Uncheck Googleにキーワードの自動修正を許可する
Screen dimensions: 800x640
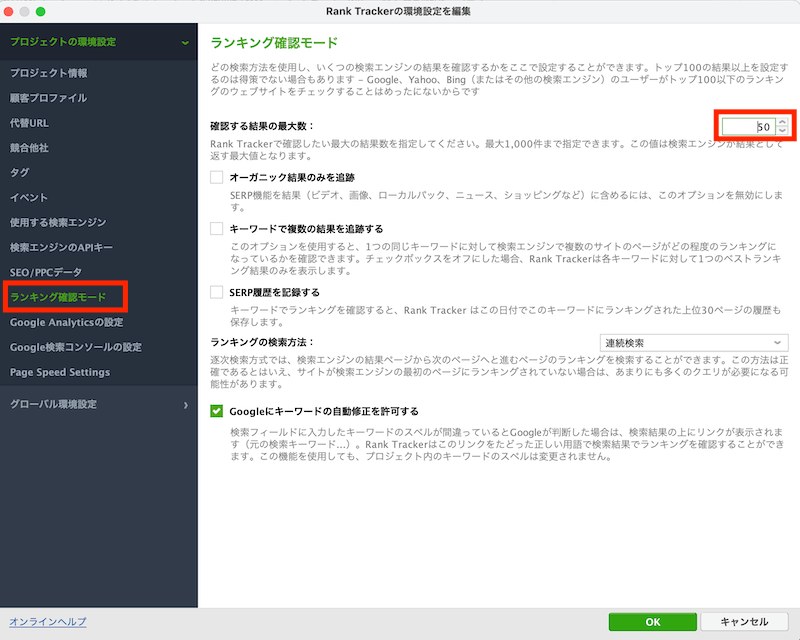click(217, 411)
